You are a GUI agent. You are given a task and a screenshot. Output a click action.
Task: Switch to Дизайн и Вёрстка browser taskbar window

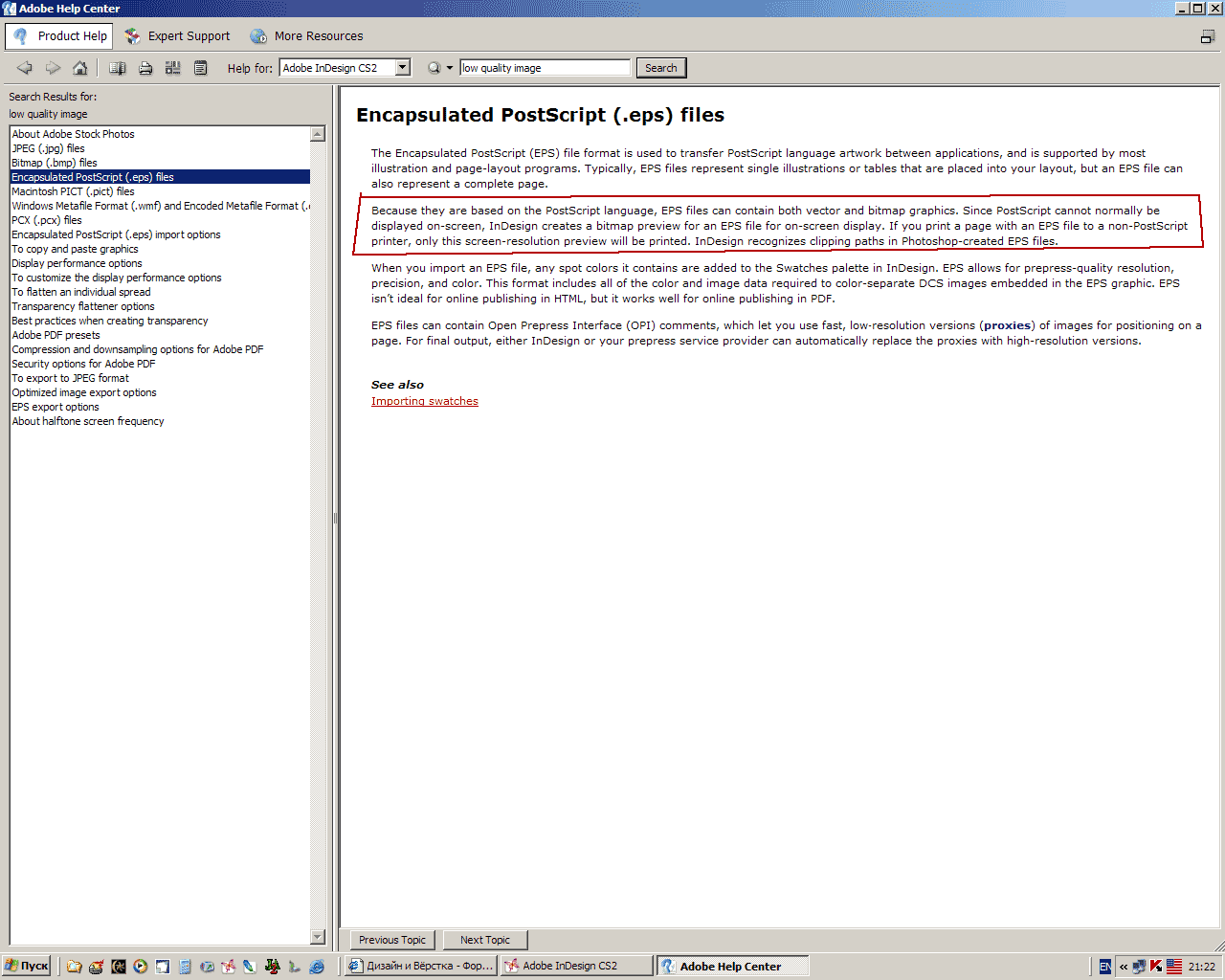420,967
